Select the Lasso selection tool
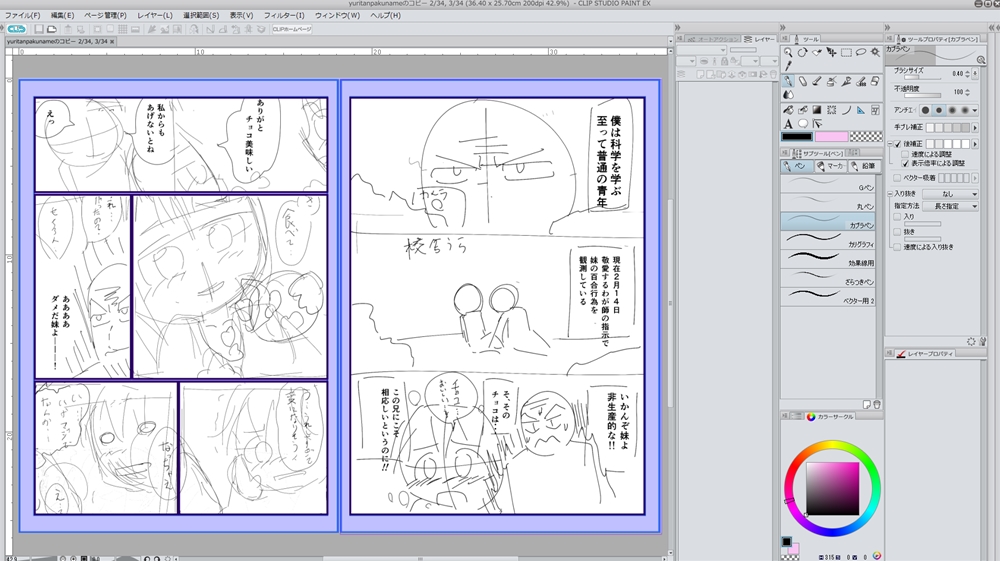The height and width of the screenshot is (561, 1000). [x=861, y=52]
